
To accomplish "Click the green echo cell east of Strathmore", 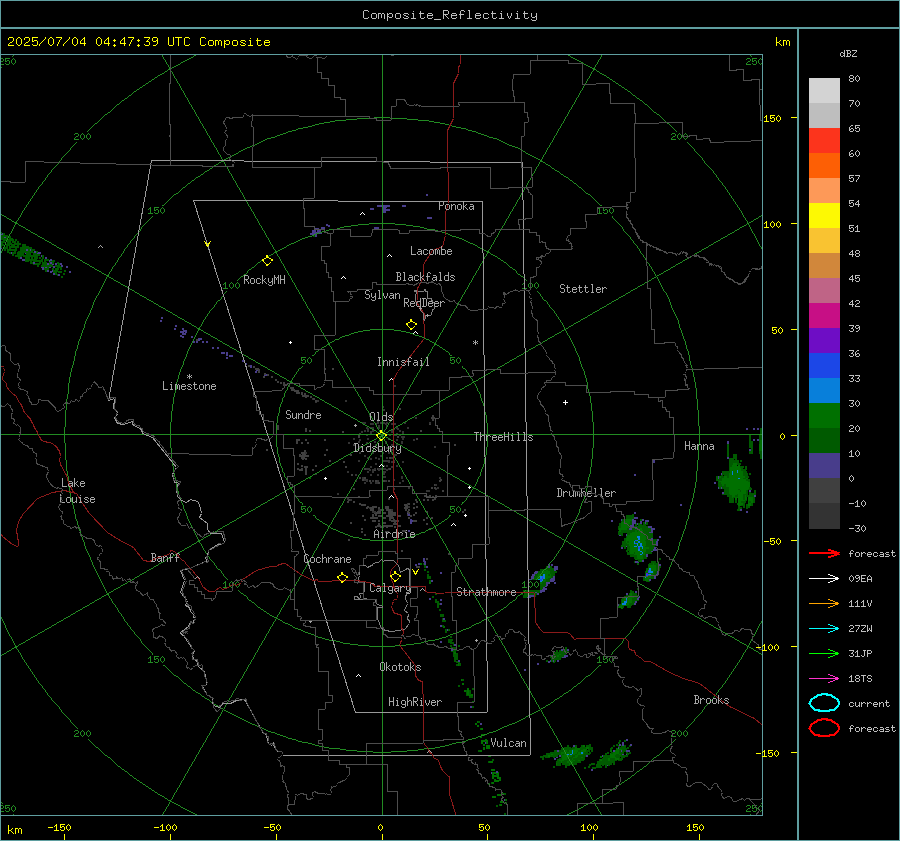I will (x=542, y=580).
